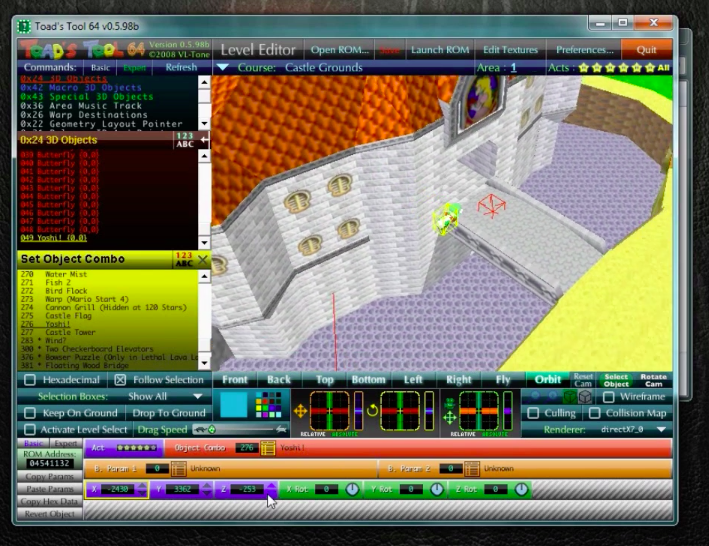Select the Front camera view tab
This screenshot has width=709, height=546.
pyautogui.click(x=235, y=380)
